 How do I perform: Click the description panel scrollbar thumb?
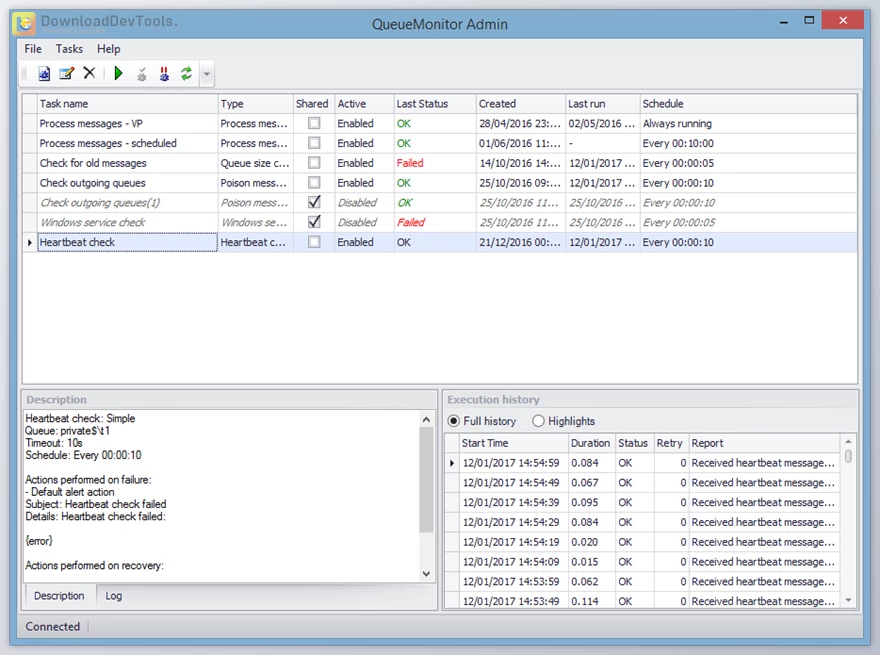click(427, 479)
